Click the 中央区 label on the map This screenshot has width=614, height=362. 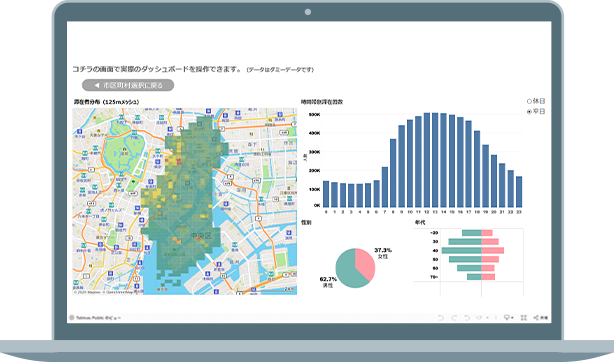(201, 236)
